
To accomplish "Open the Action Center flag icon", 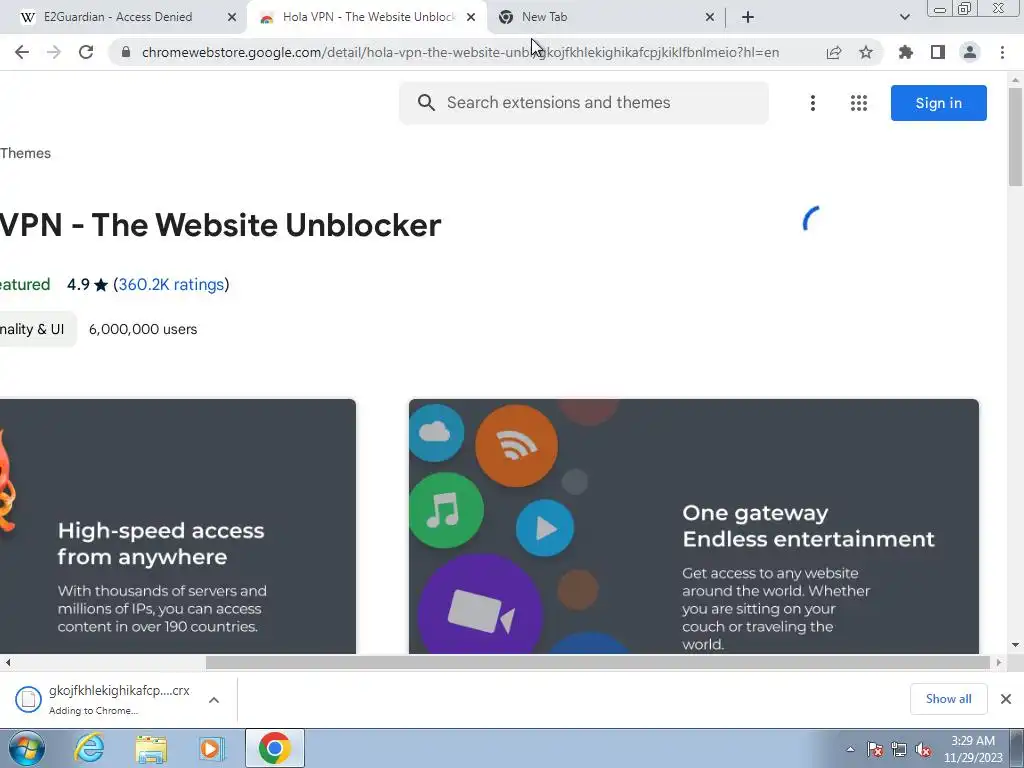I will [874, 749].
